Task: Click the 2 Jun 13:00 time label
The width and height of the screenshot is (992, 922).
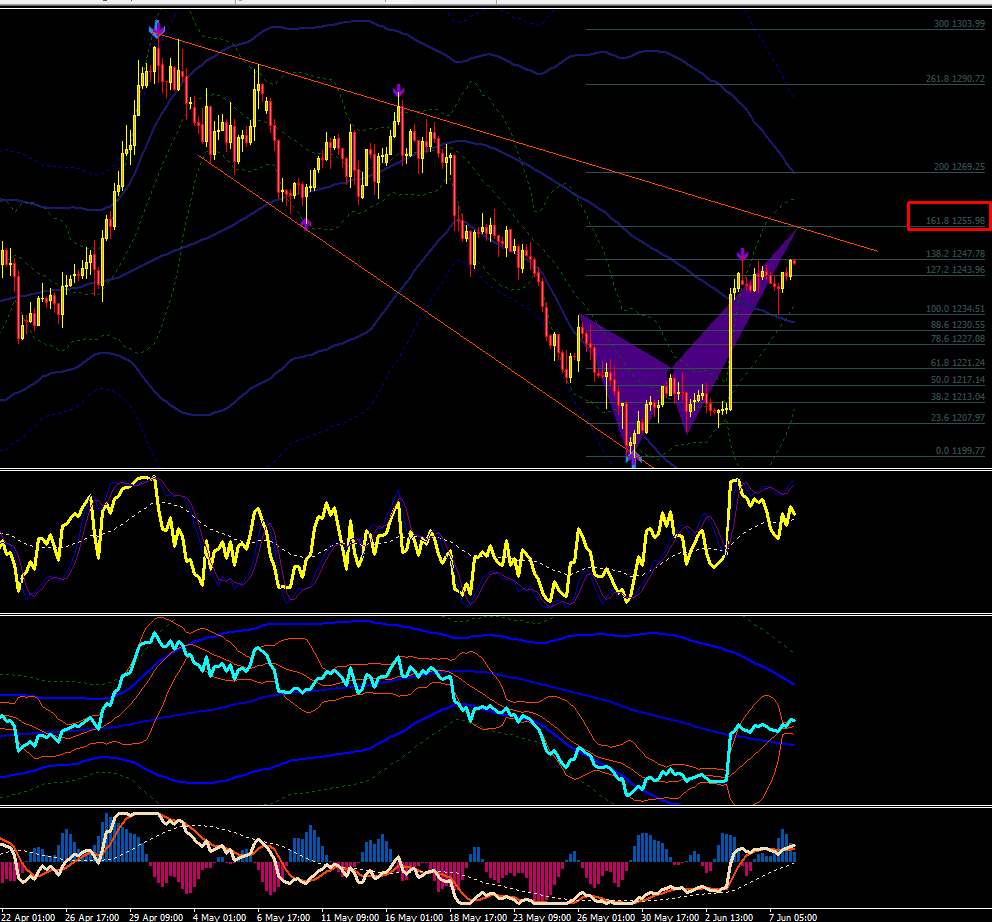Action: click(729, 917)
